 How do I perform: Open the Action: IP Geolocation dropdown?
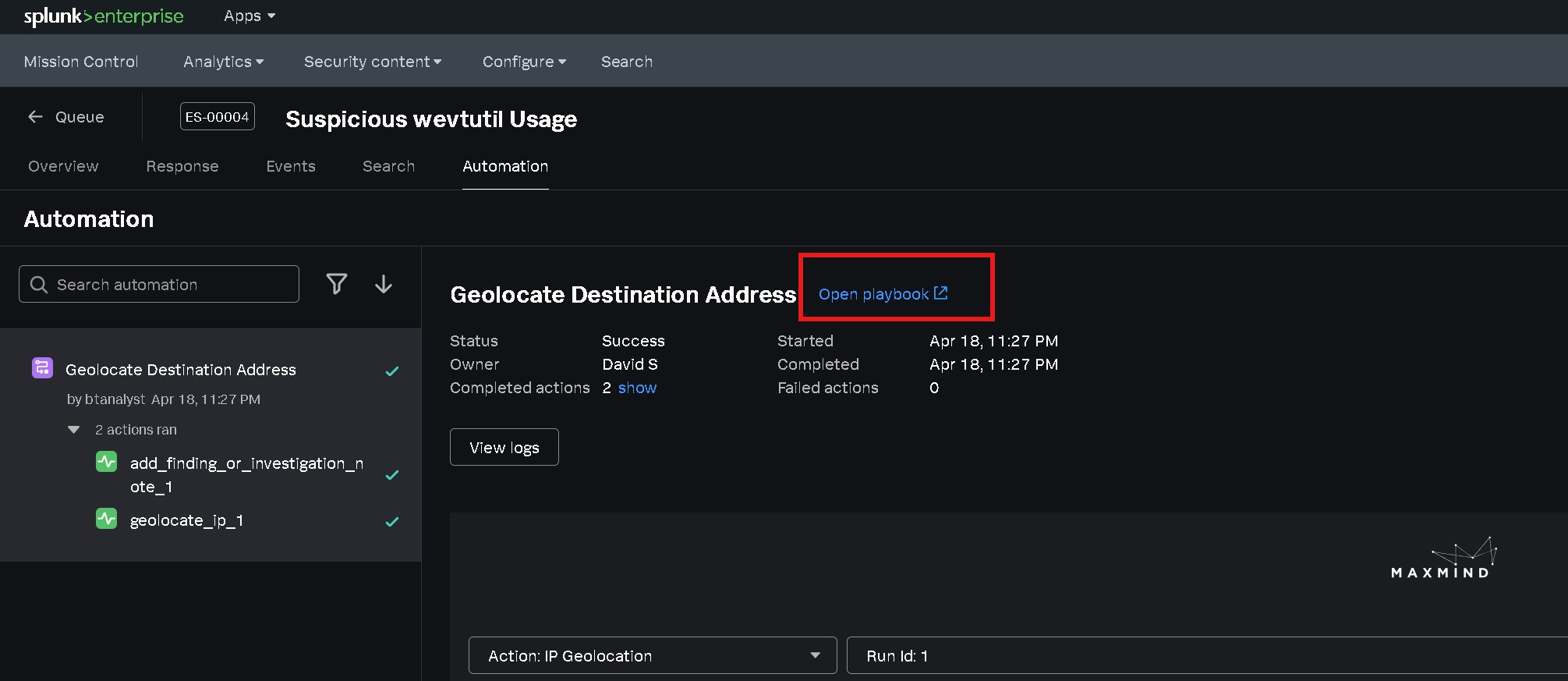click(x=653, y=655)
